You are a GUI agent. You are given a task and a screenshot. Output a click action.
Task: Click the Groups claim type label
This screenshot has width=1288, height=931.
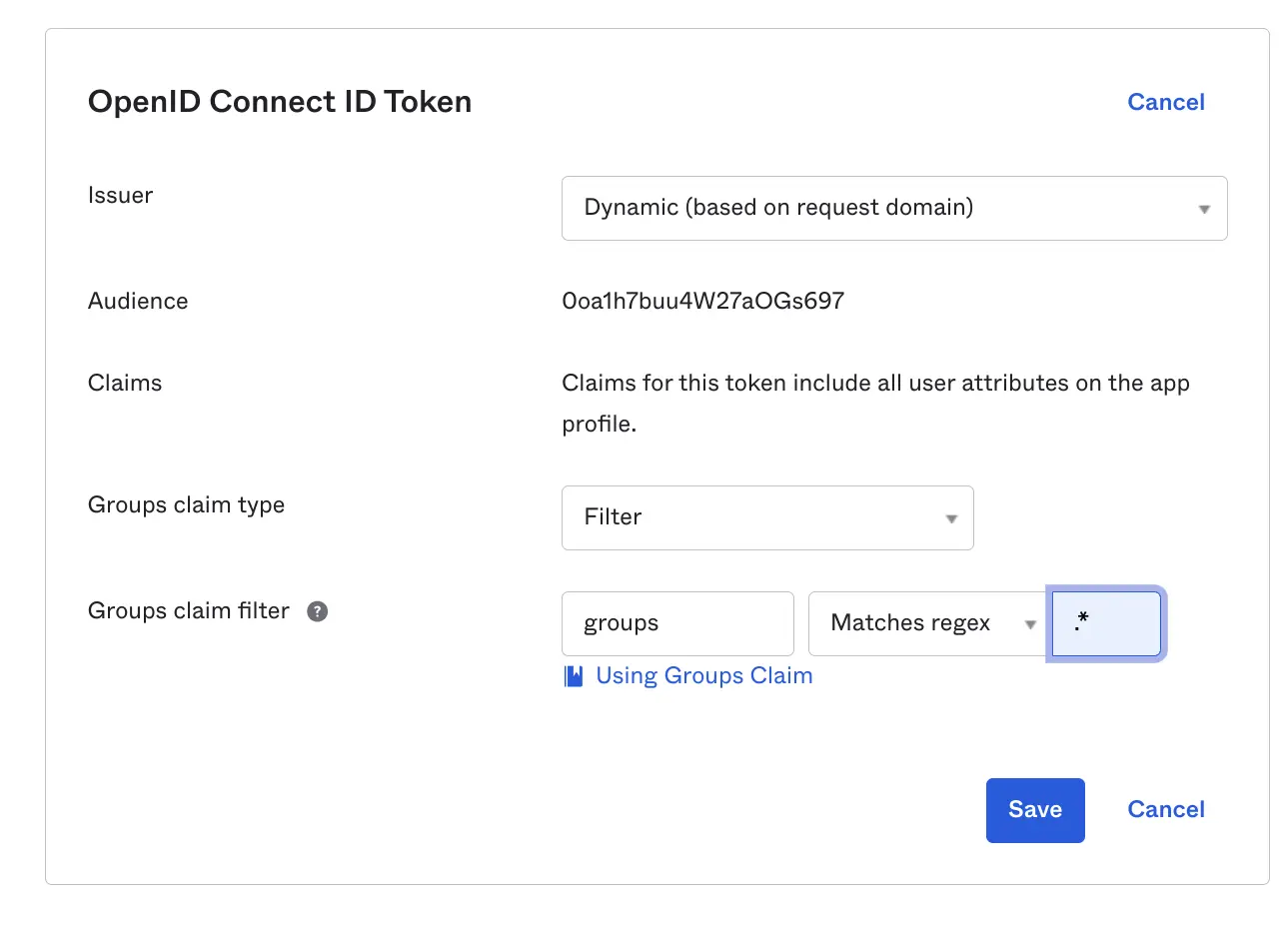point(186,504)
